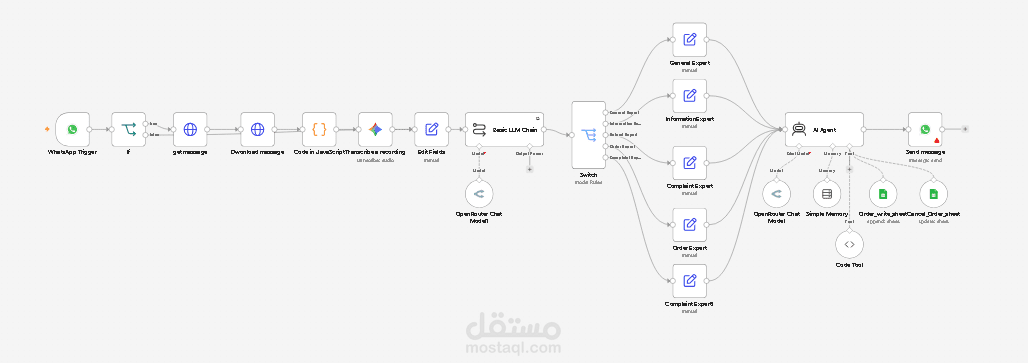
Task: Open the Download message HTTP node
Action: (x=258, y=129)
